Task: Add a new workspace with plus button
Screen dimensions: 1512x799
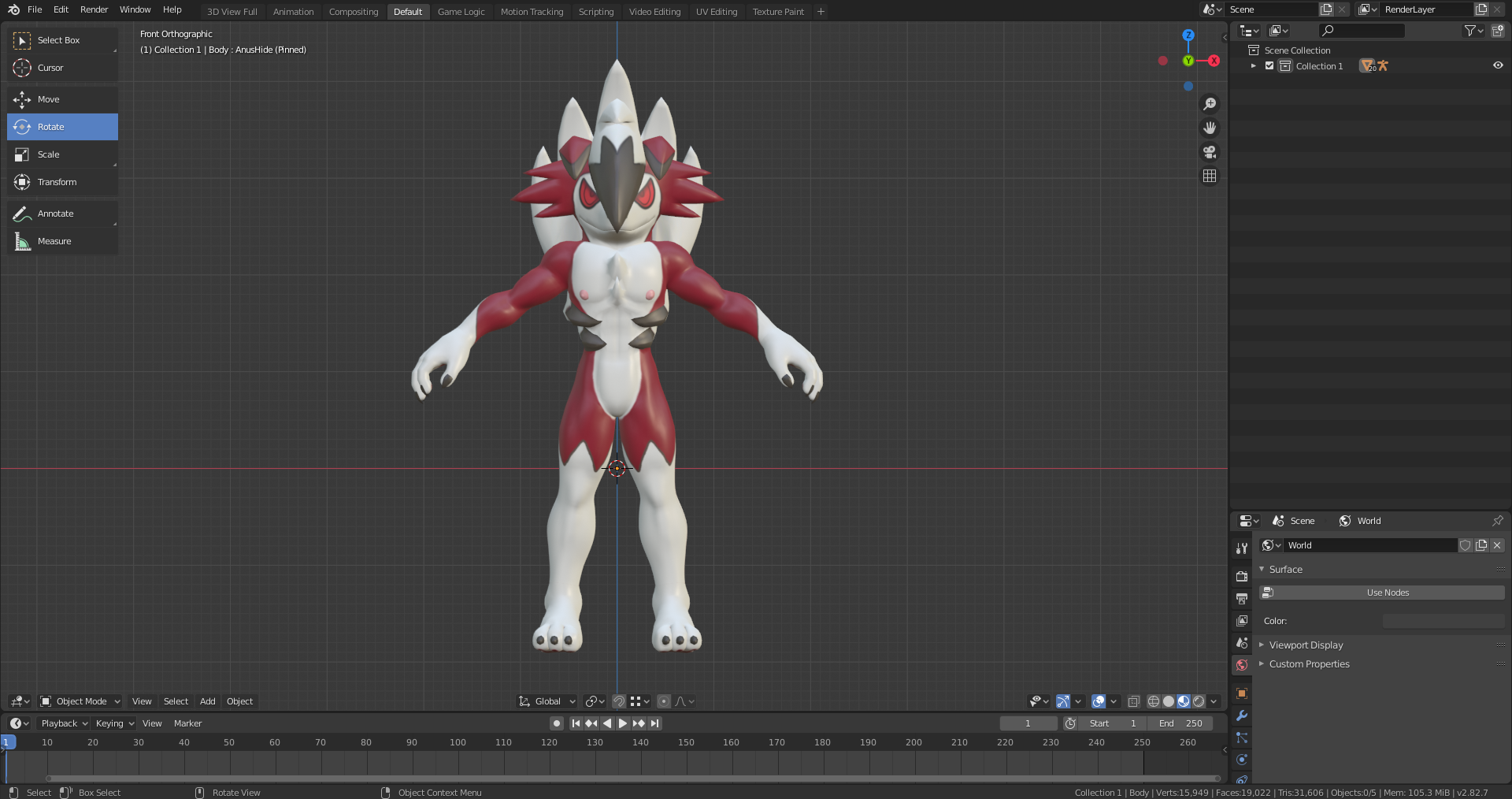Action: coord(821,12)
